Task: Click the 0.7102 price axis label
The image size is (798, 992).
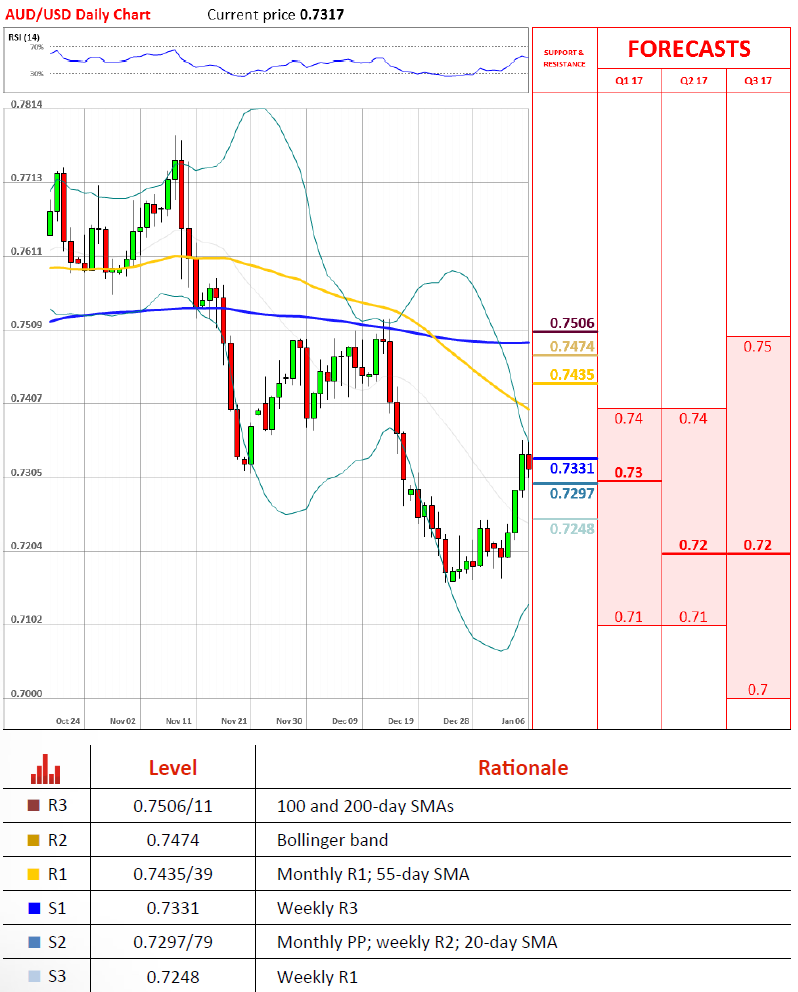Action: pyautogui.click(x=27, y=619)
